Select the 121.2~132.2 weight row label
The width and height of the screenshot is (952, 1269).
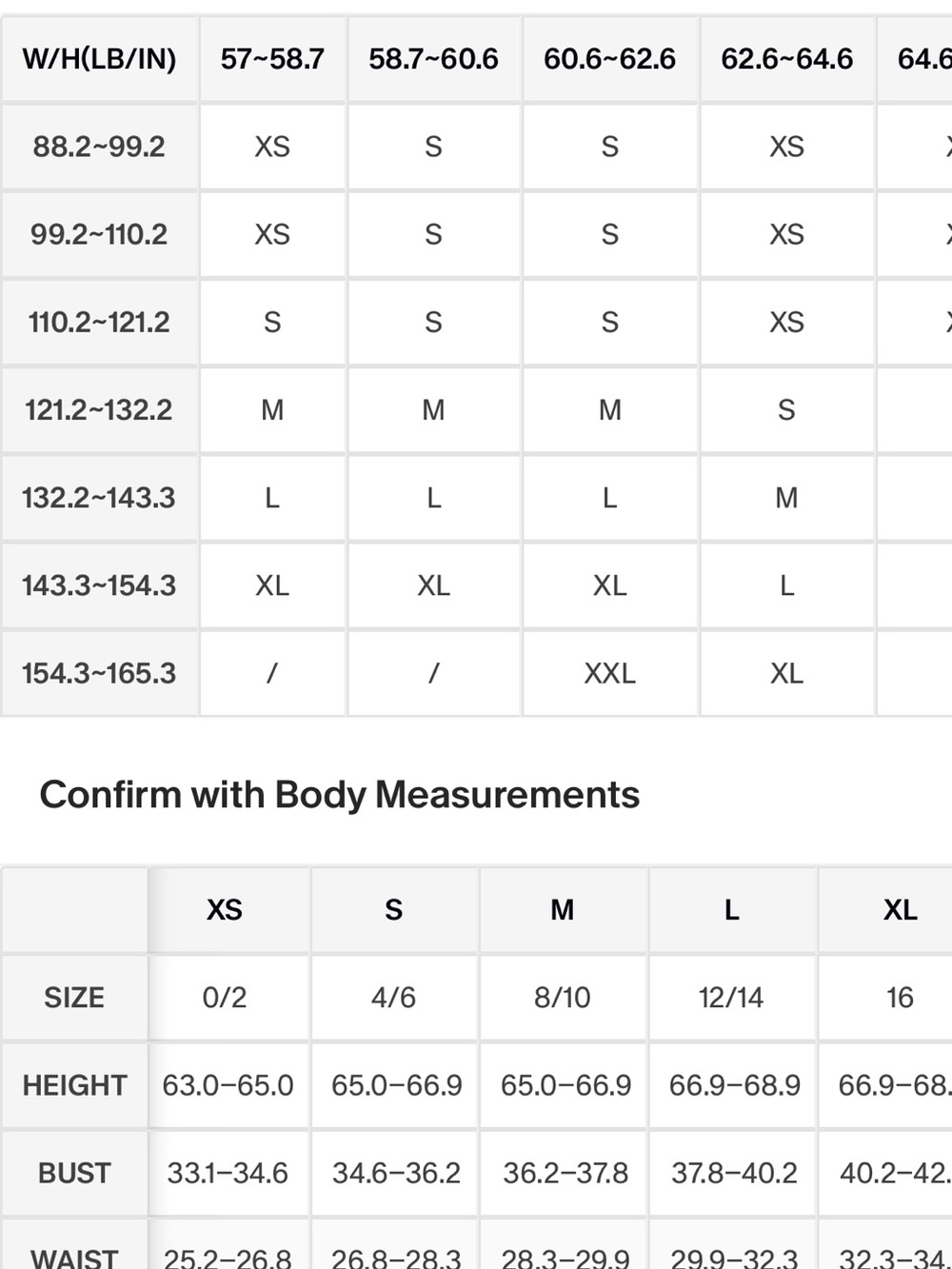99,410
